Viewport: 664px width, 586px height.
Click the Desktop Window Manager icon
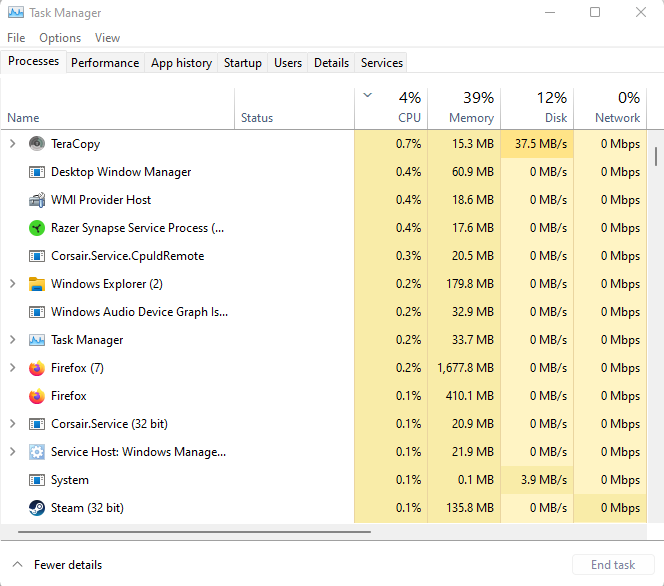point(37,172)
